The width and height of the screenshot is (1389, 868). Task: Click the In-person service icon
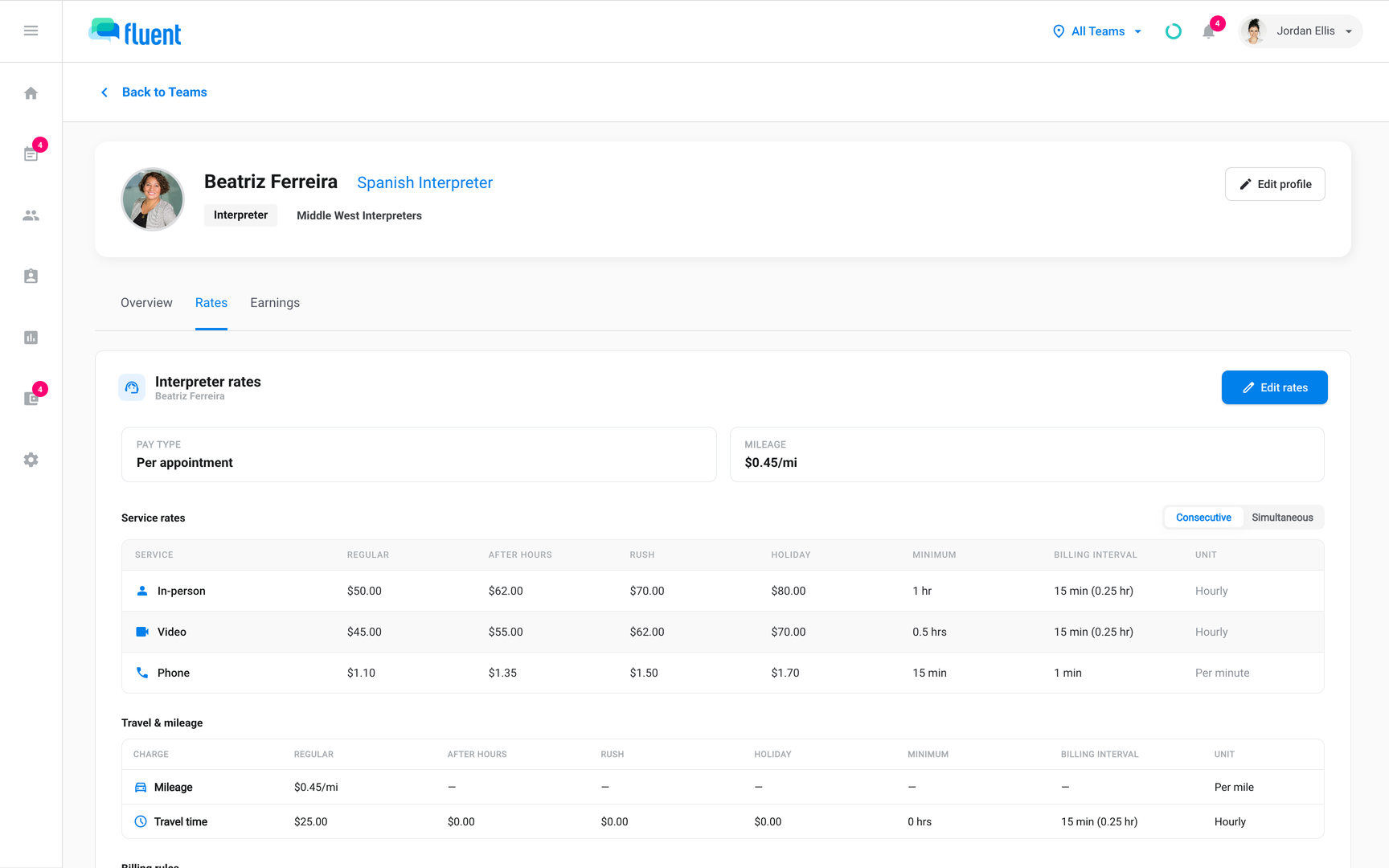click(142, 591)
